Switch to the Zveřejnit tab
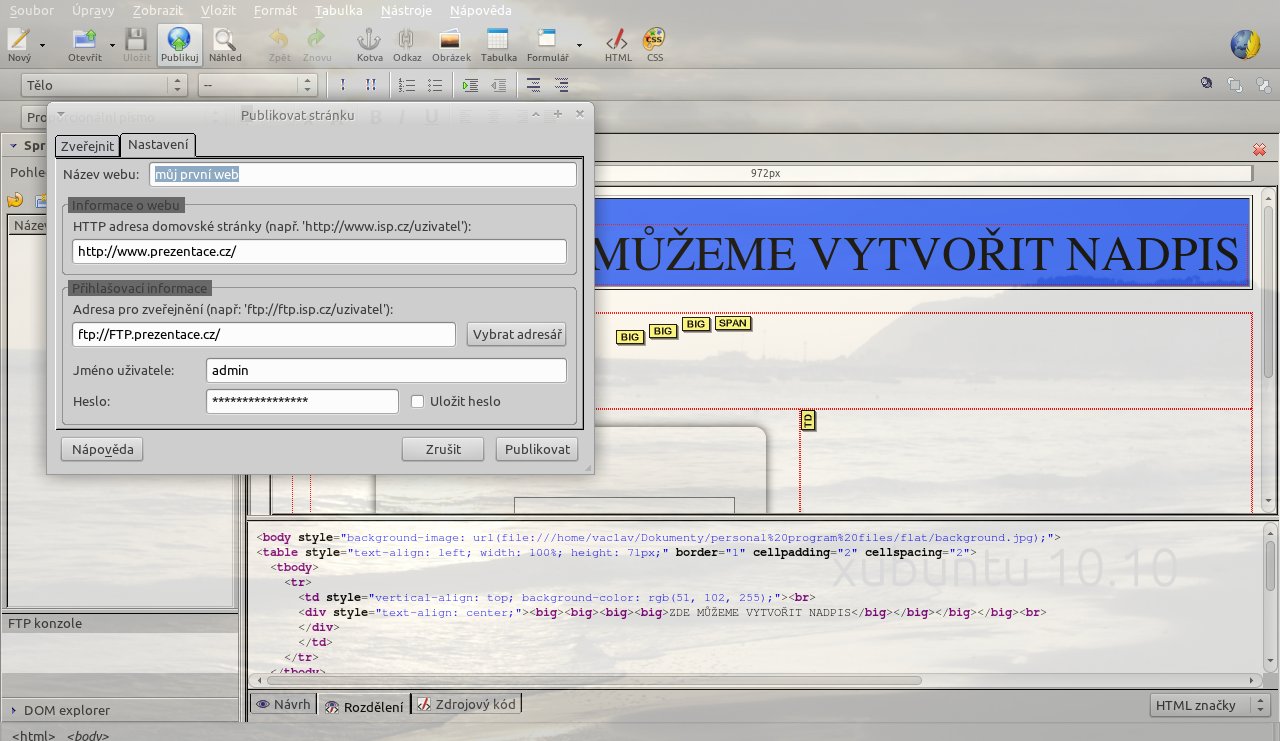1280x741 pixels. click(x=87, y=146)
